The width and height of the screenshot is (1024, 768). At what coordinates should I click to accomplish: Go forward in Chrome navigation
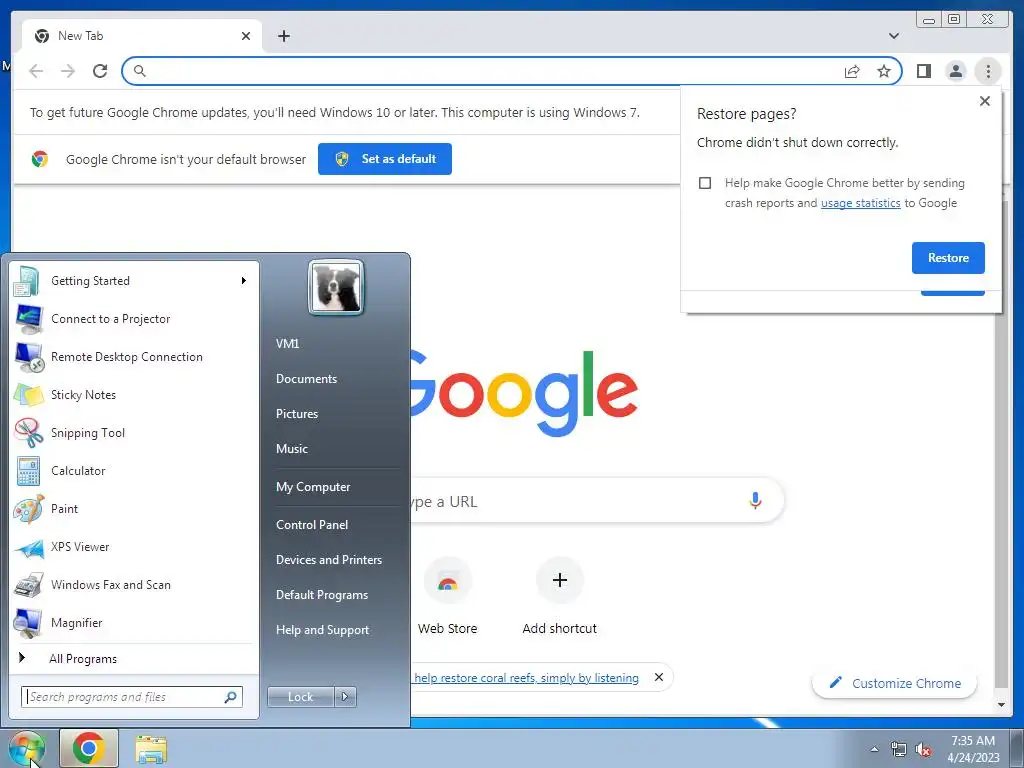(x=68, y=71)
